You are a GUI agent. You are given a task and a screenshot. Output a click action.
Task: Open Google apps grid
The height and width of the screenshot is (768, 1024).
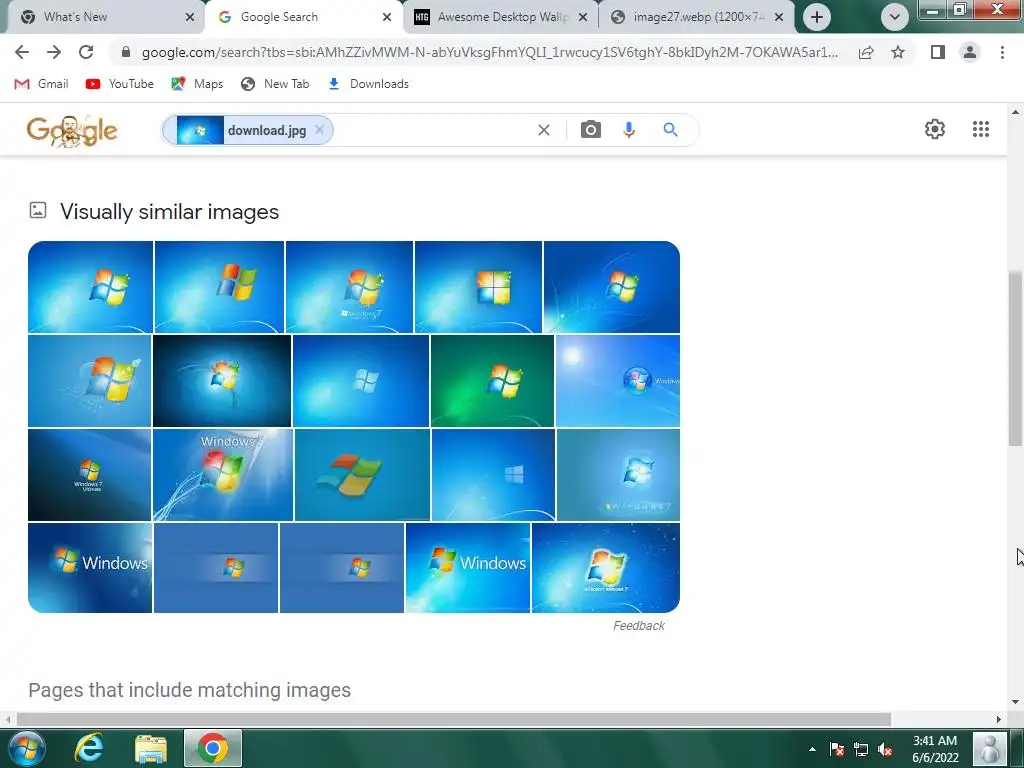tap(980, 129)
